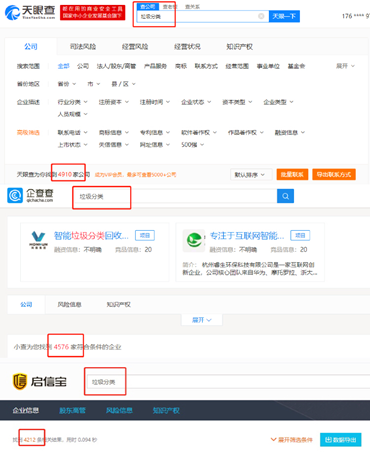Open the Qichacha 公司 results tab
370x452 pixels.
26,304
